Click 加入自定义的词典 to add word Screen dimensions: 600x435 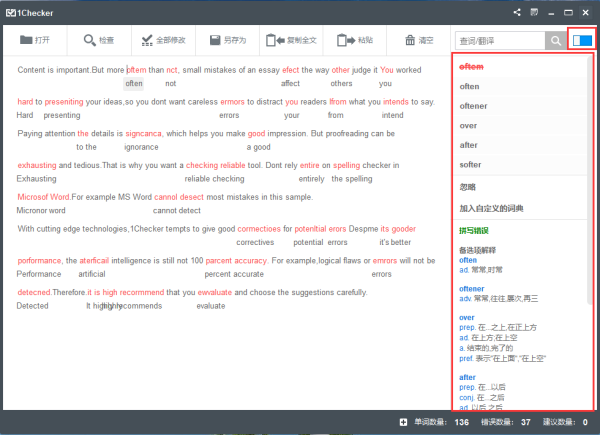(490, 209)
